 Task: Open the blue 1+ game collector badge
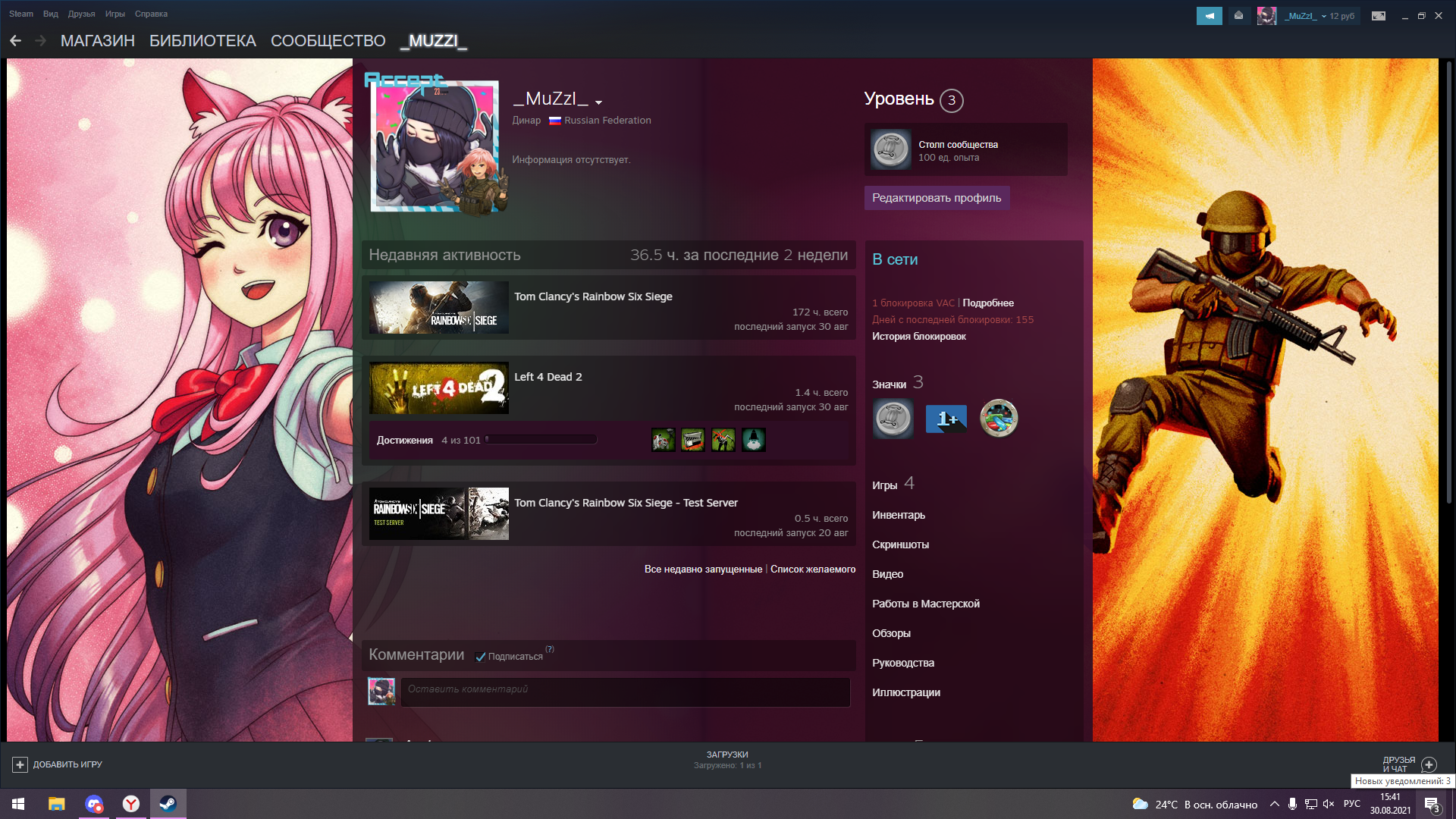point(946,419)
